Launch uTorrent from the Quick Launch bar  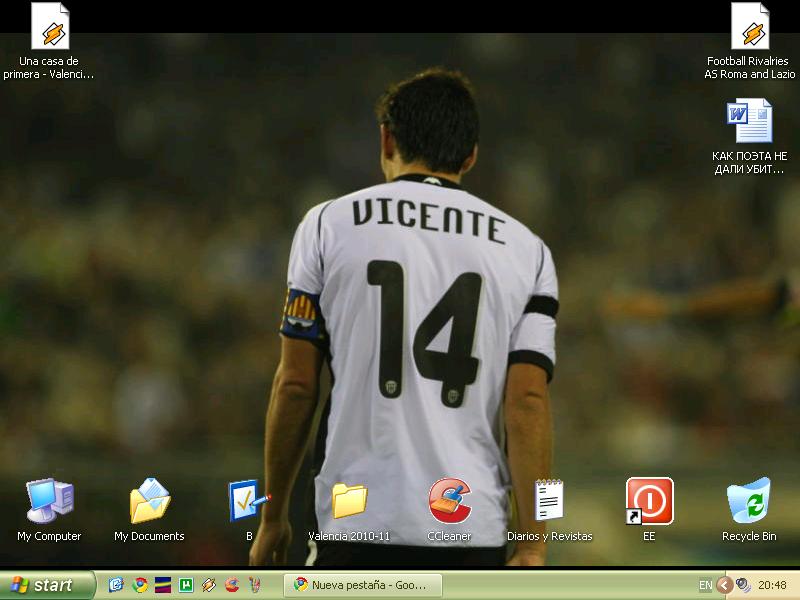click(186, 585)
